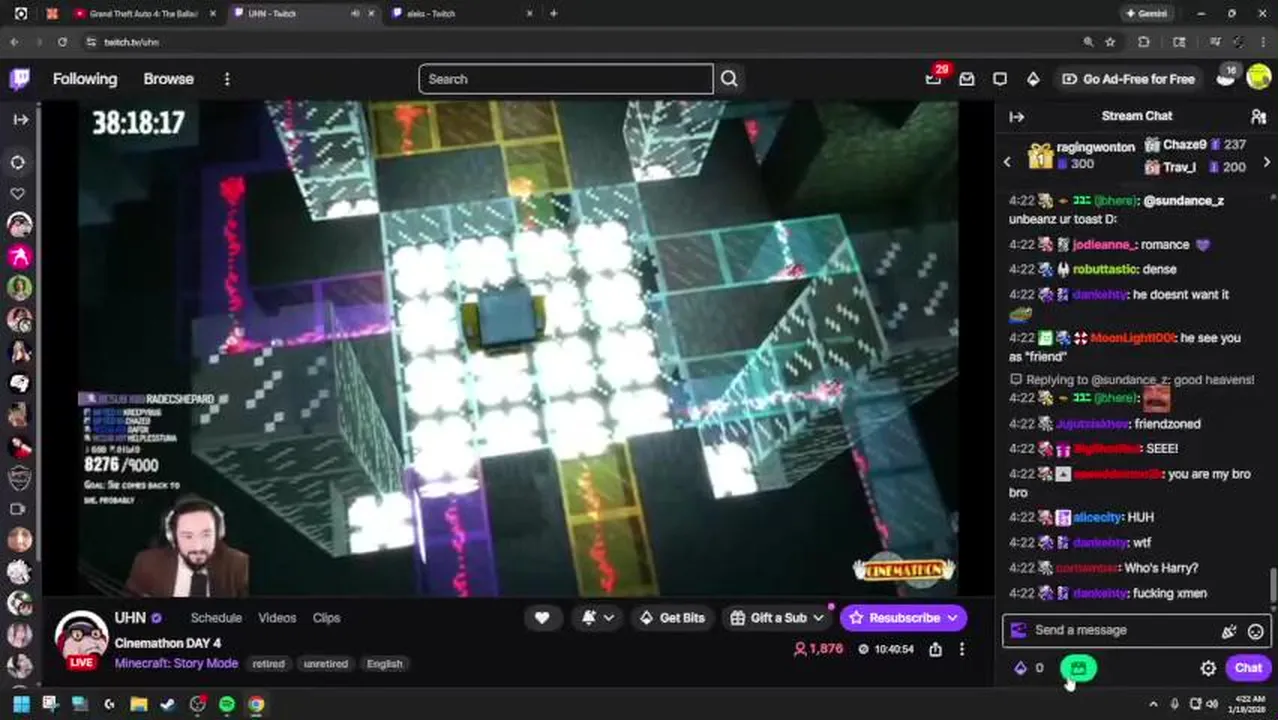Open the Get Bits icon in top bar

pyautogui.click(x=1033, y=79)
